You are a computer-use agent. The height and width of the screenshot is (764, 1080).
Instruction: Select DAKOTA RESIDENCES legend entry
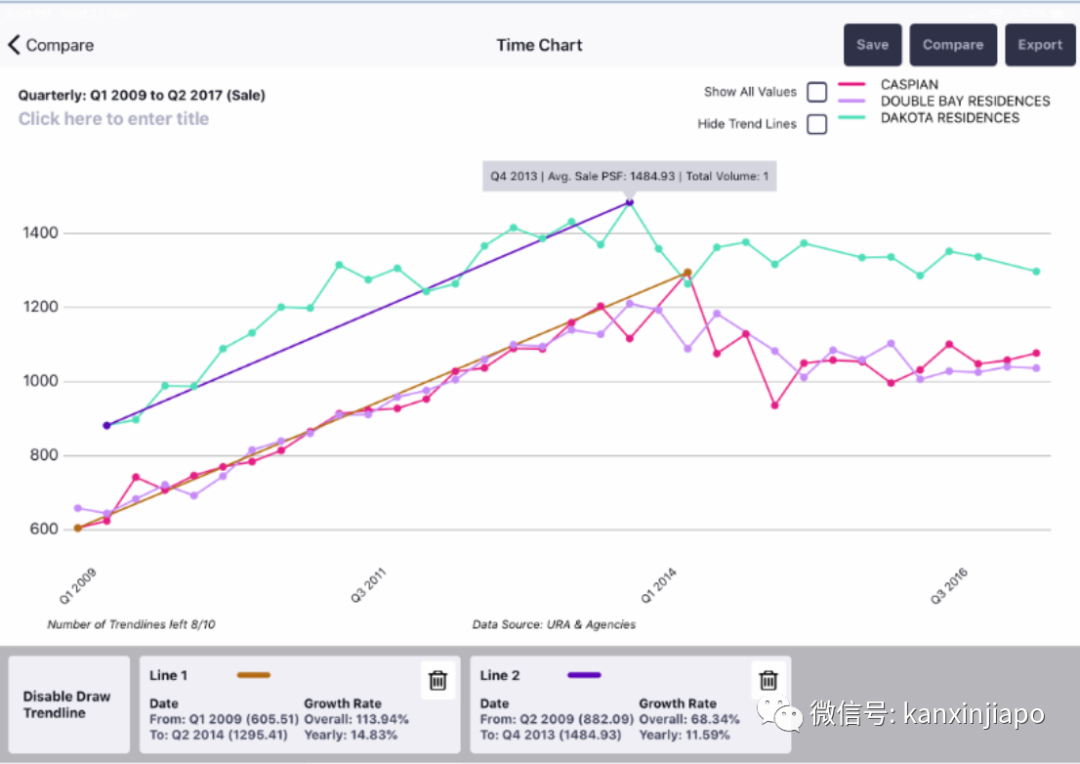click(x=949, y=118)
